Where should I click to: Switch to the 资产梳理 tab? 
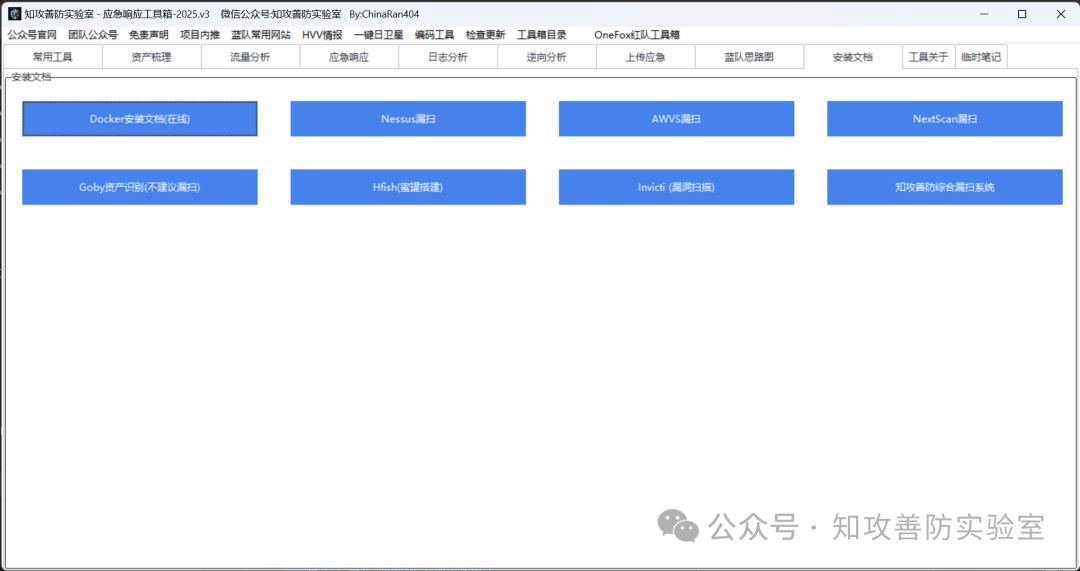pos(152,57)
